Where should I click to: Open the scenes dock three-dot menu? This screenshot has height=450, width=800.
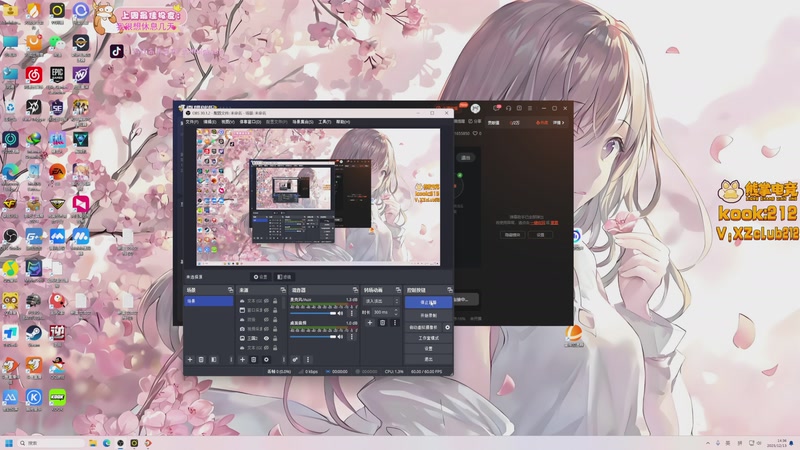coord(231,360)
